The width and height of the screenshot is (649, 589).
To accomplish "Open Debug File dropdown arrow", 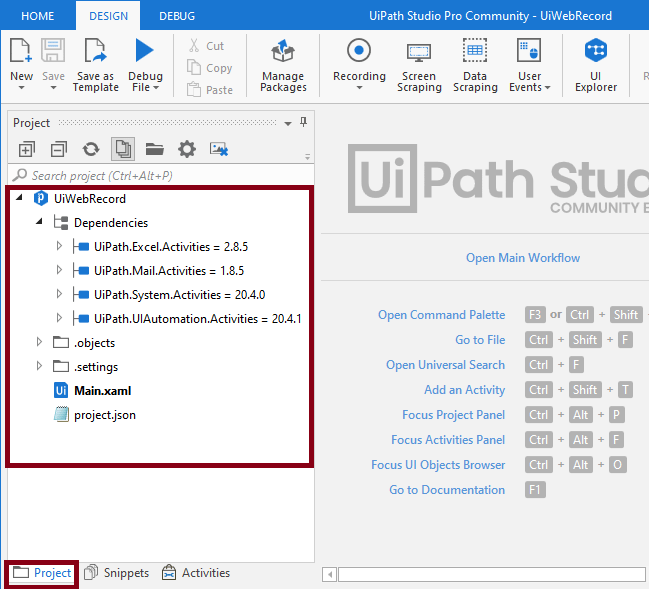I will (156, 88).
